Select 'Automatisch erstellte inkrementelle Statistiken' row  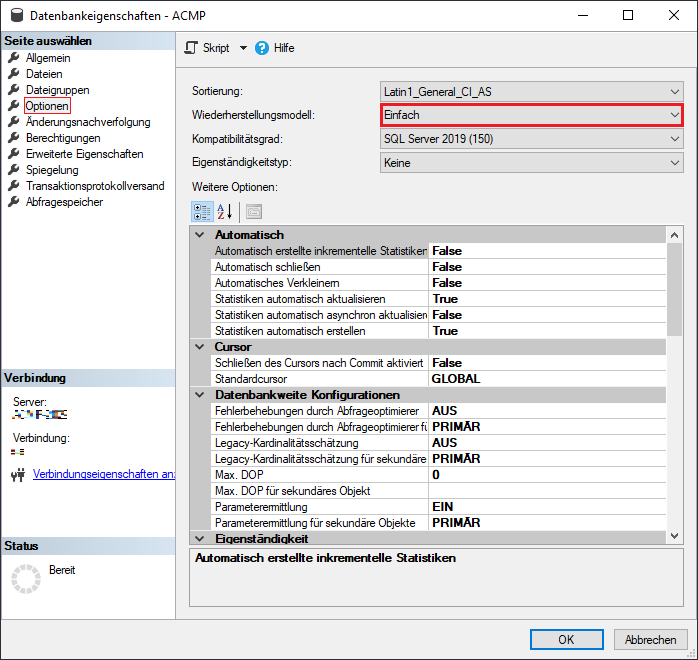coord(440,251)
